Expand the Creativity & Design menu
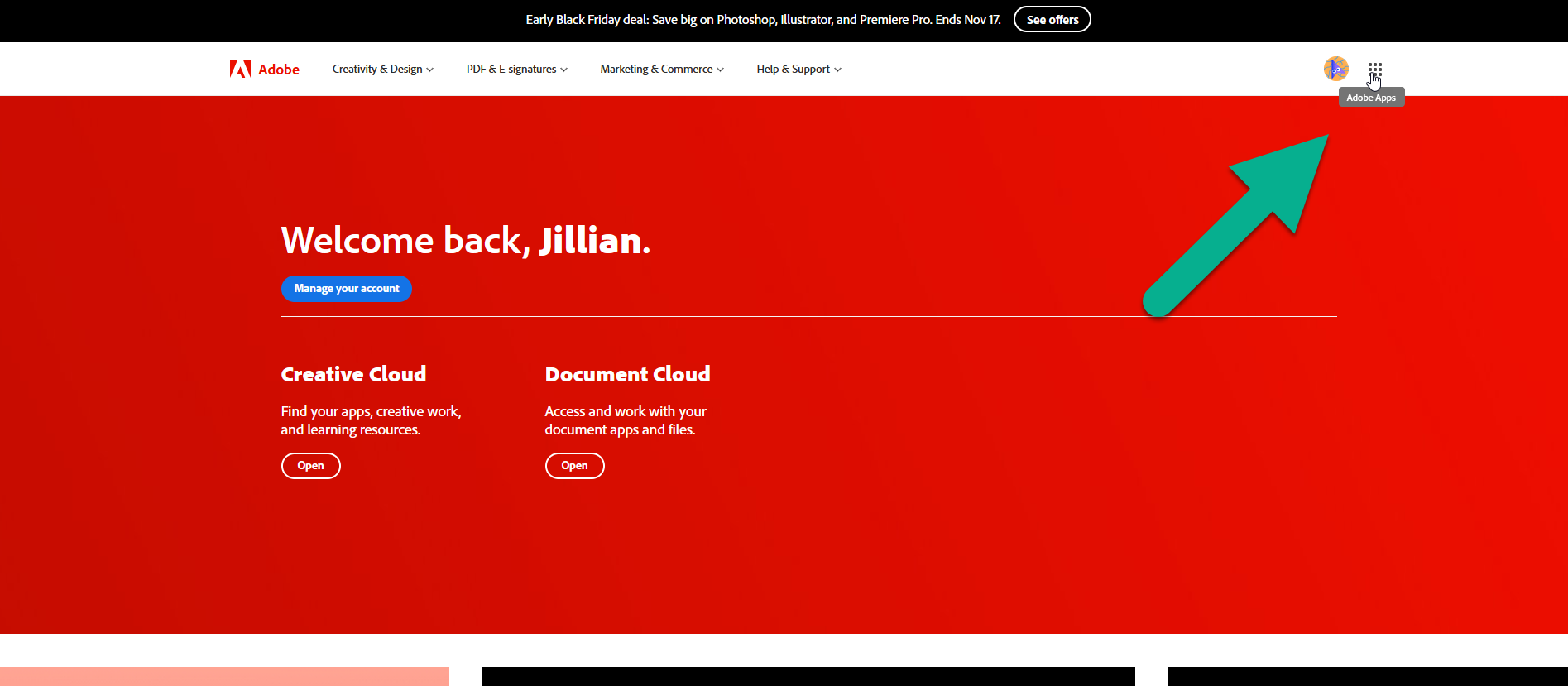 coord(383,69)
